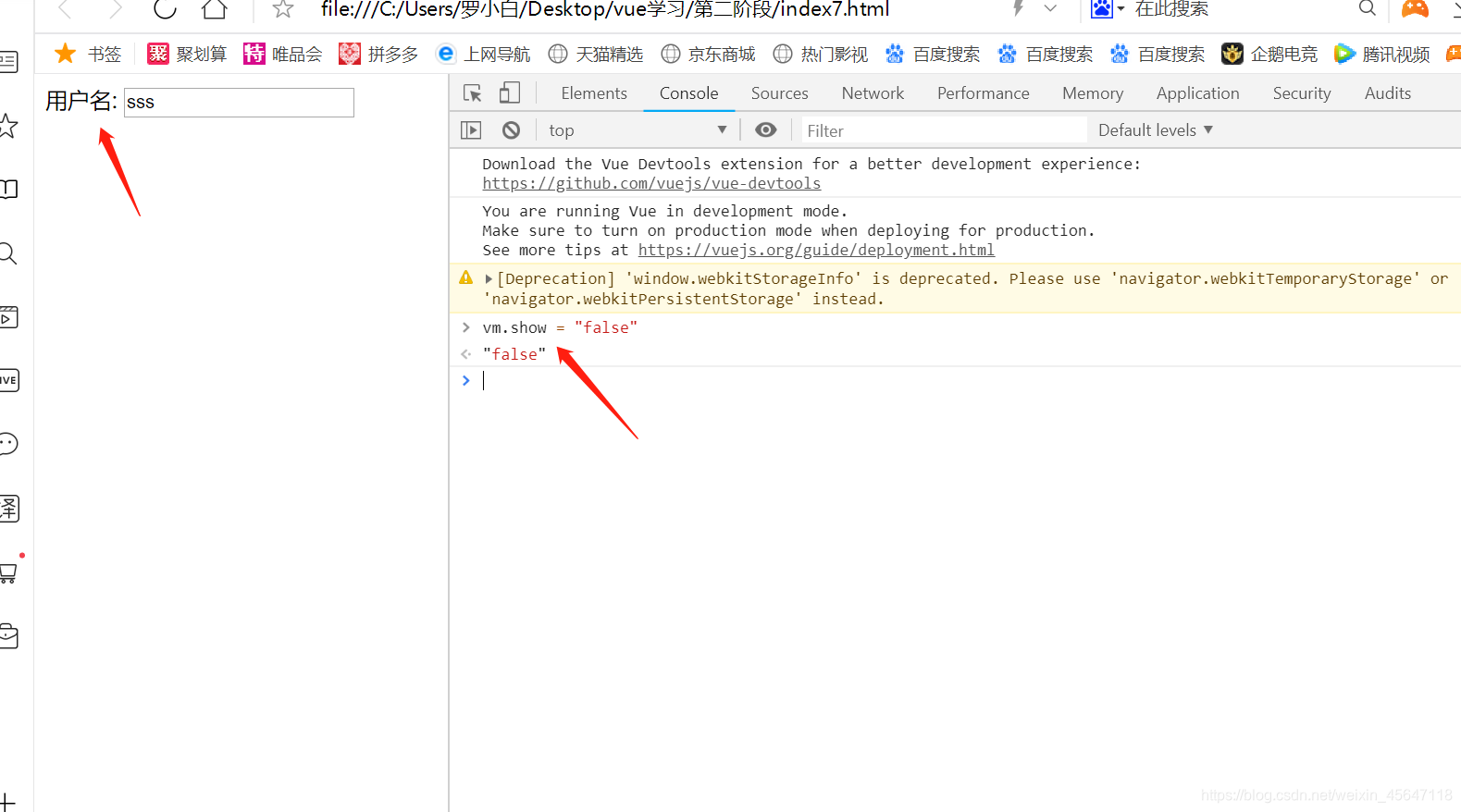Open the Baidu search engine selector
Screen dimensions: 1461x812
tap(1108, 9)
